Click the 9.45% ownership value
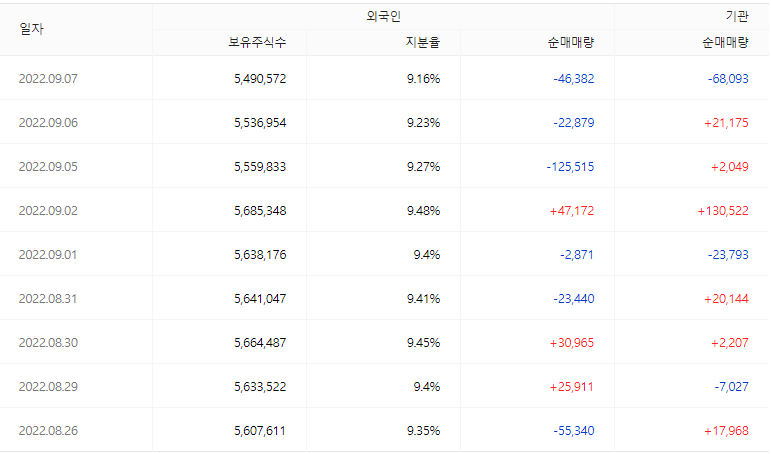Viewport: 771px width, 454px height. coord(423,343)
